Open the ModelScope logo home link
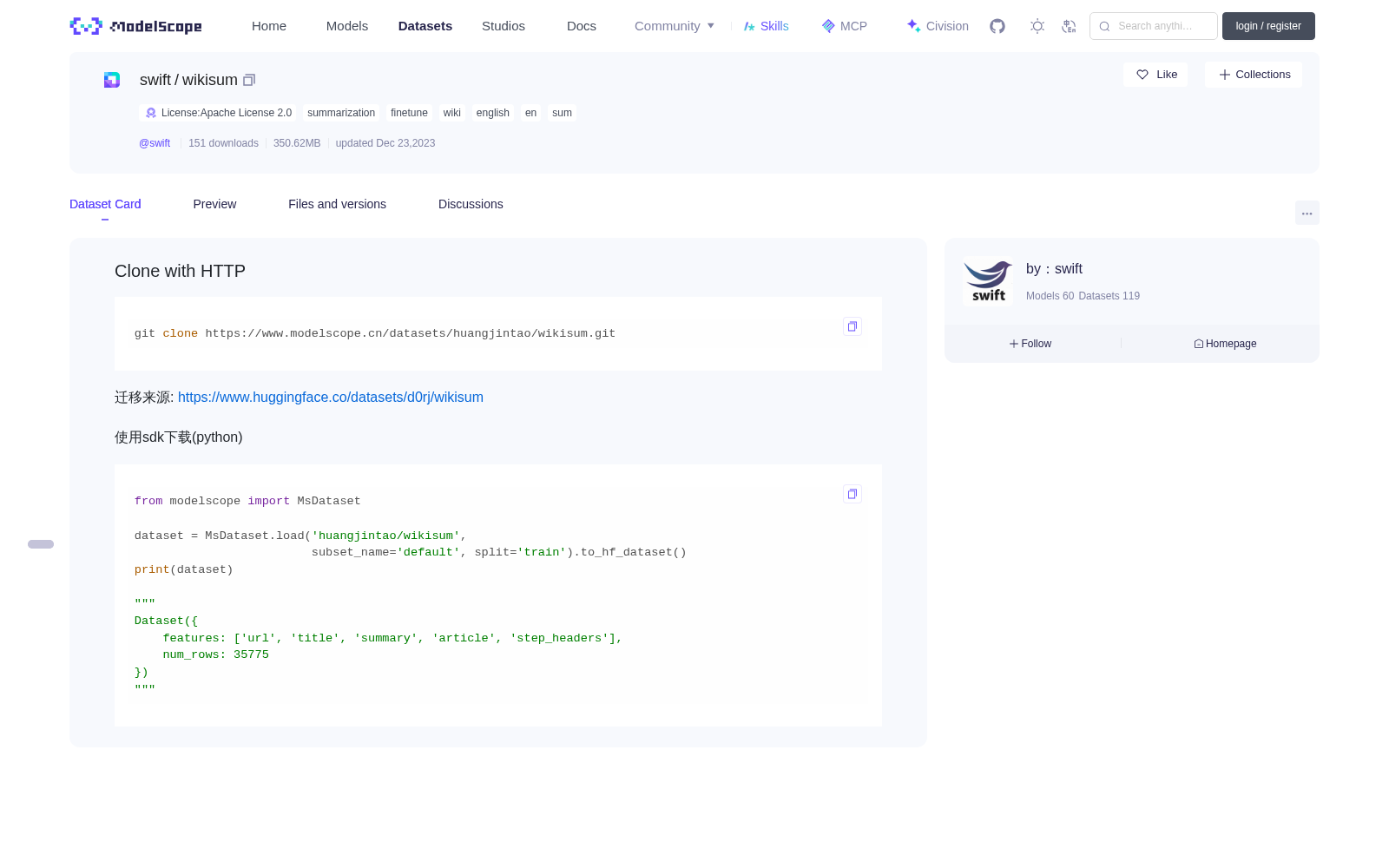Image resolution: width=1389 pixels, height=868 pixels. pos(136,26)
